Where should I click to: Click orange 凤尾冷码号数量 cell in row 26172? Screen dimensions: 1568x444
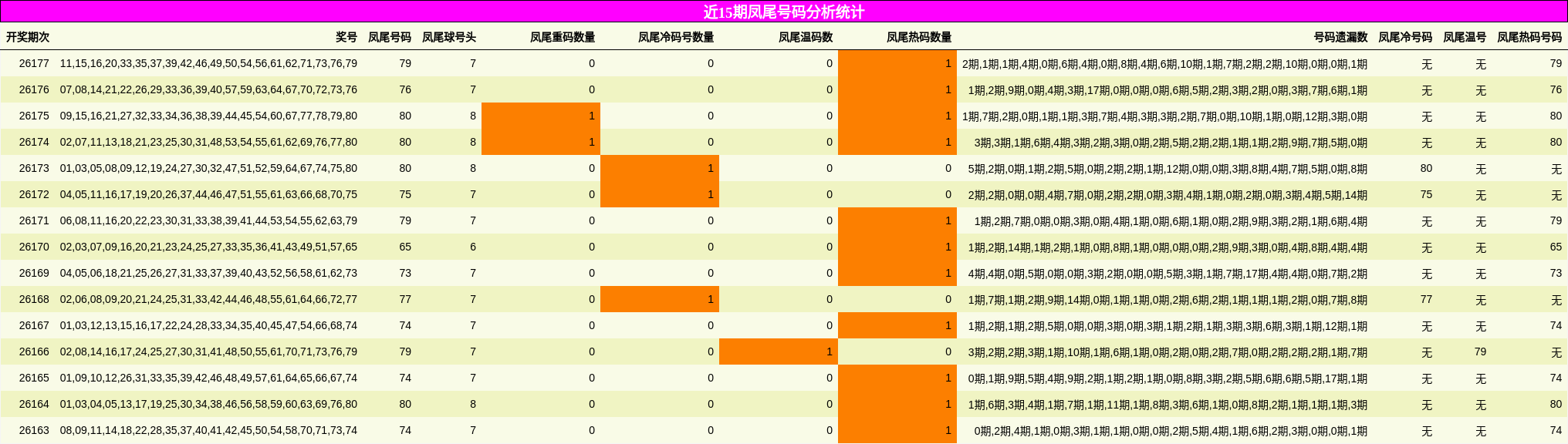(x=660, y=194)
